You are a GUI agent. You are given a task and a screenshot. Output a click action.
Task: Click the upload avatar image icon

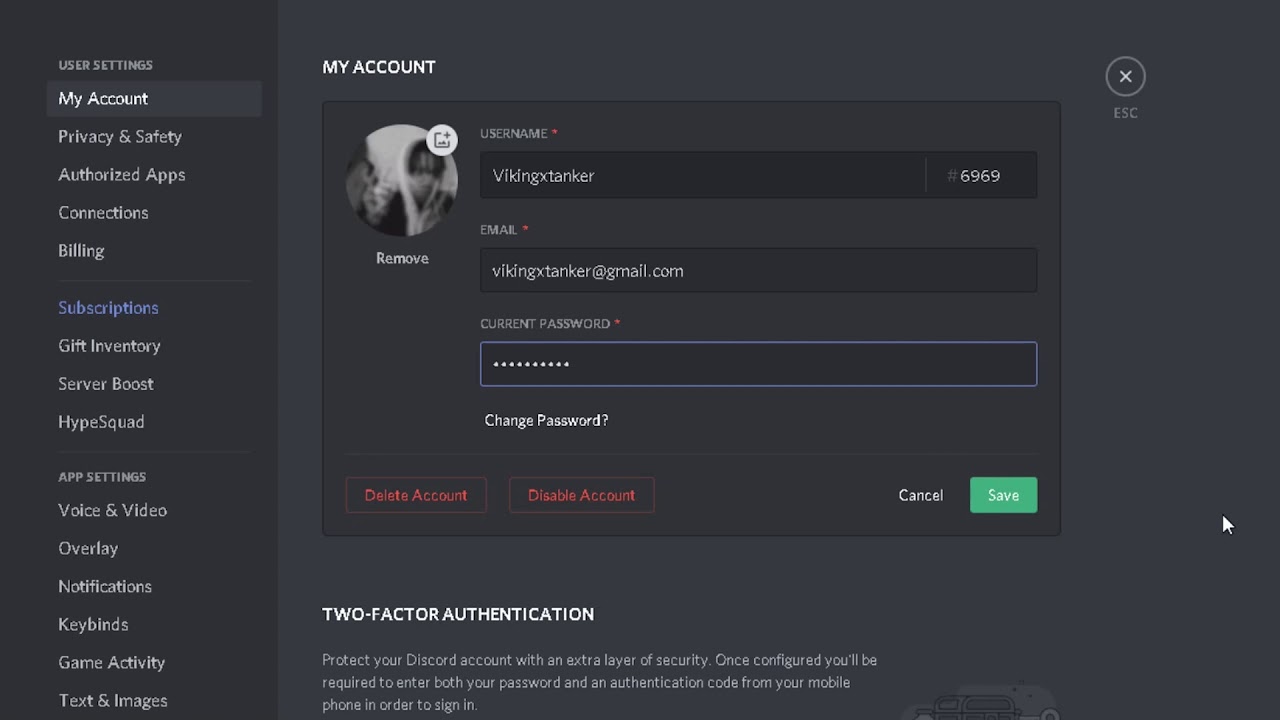442,140
